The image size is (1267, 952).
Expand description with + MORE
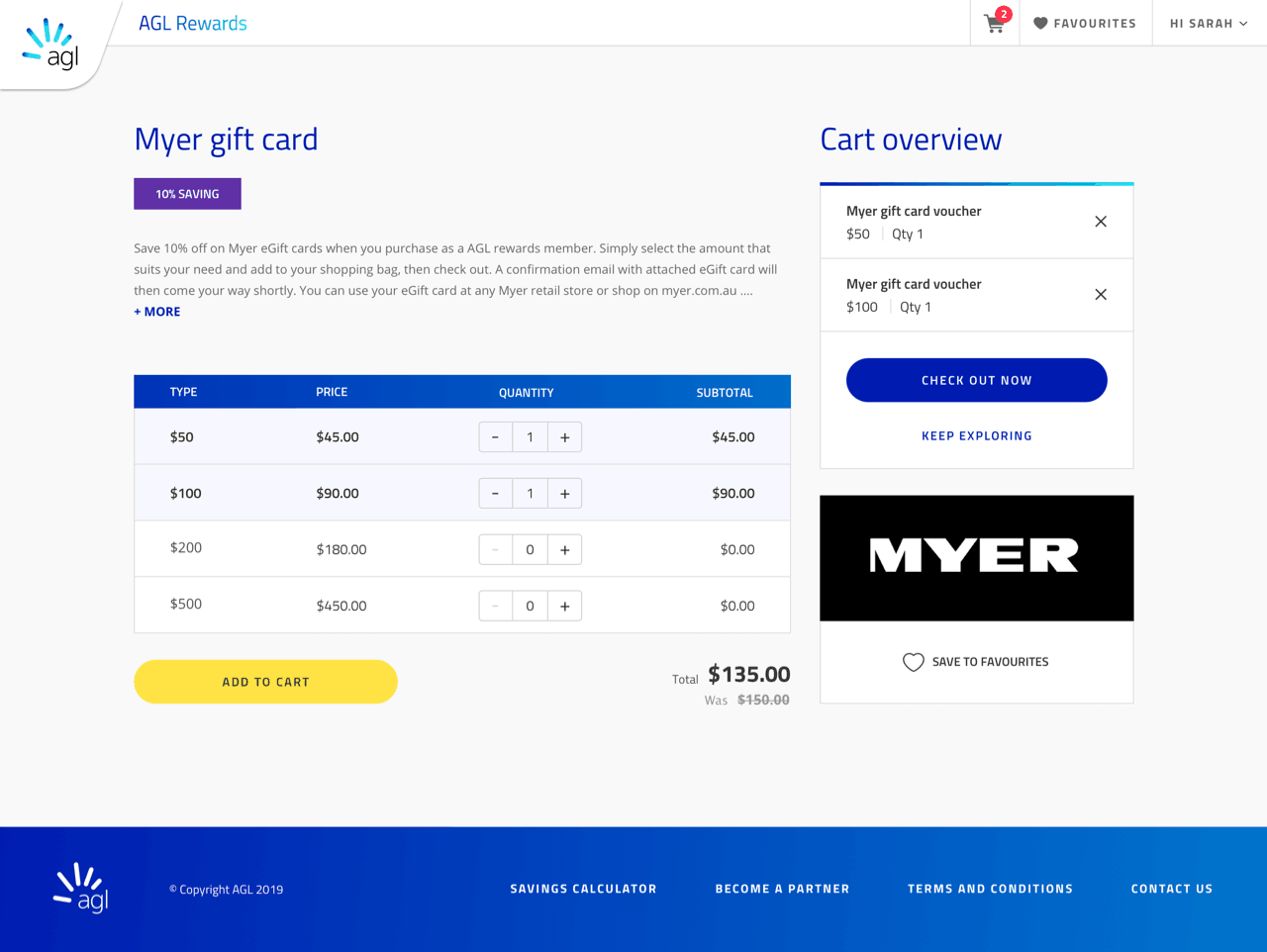coord(157,312)
